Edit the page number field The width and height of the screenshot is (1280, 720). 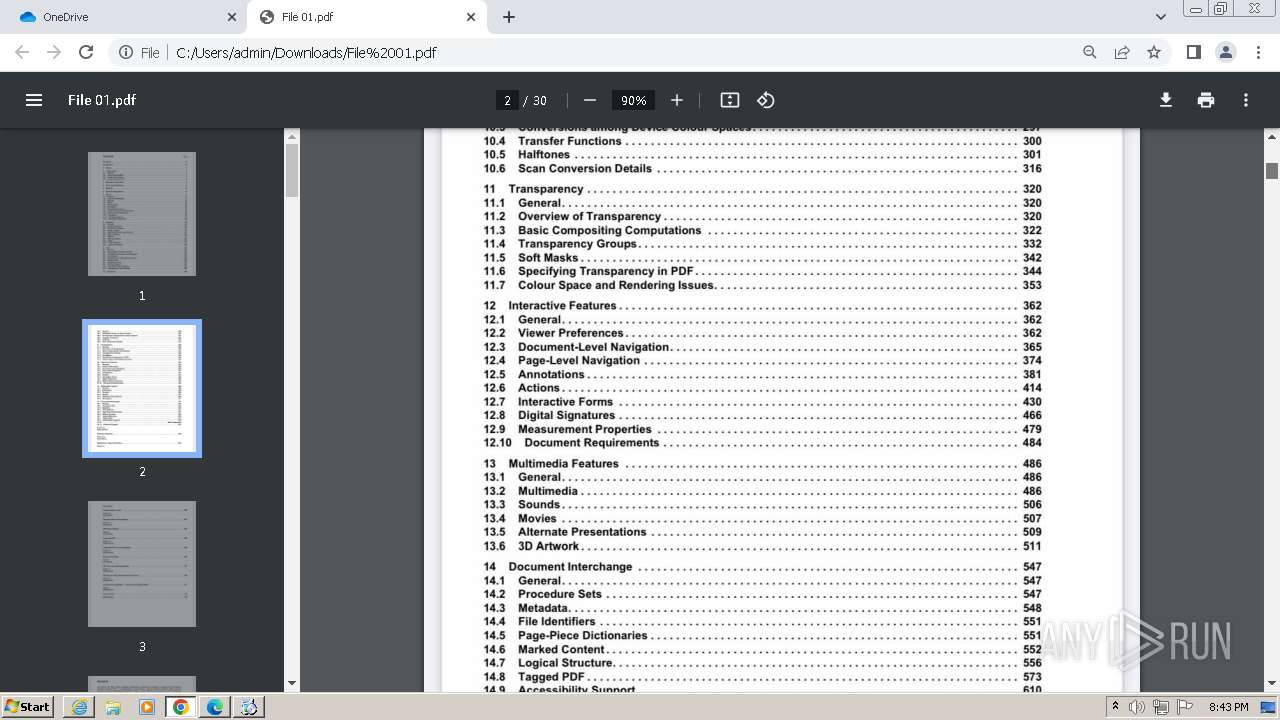pos(507,100)
